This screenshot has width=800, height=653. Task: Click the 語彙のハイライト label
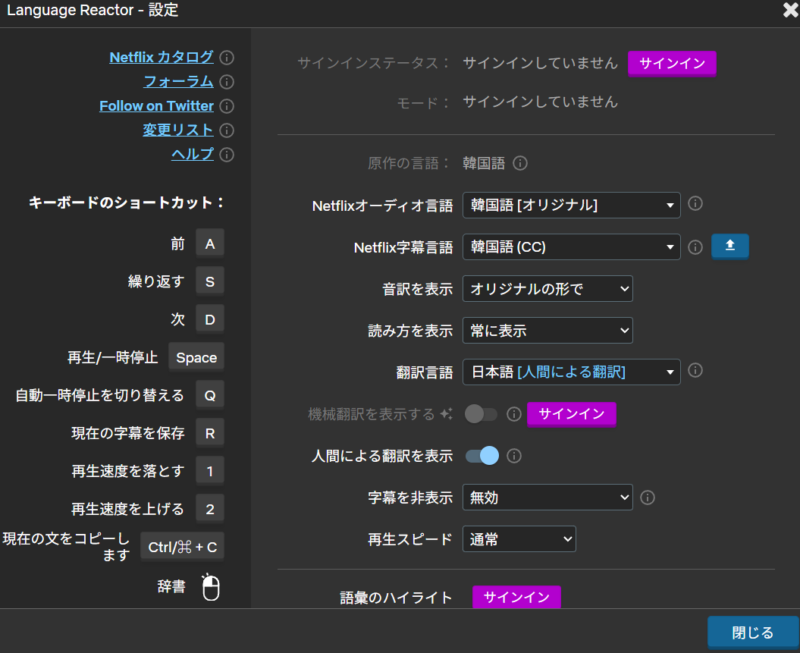396,597
